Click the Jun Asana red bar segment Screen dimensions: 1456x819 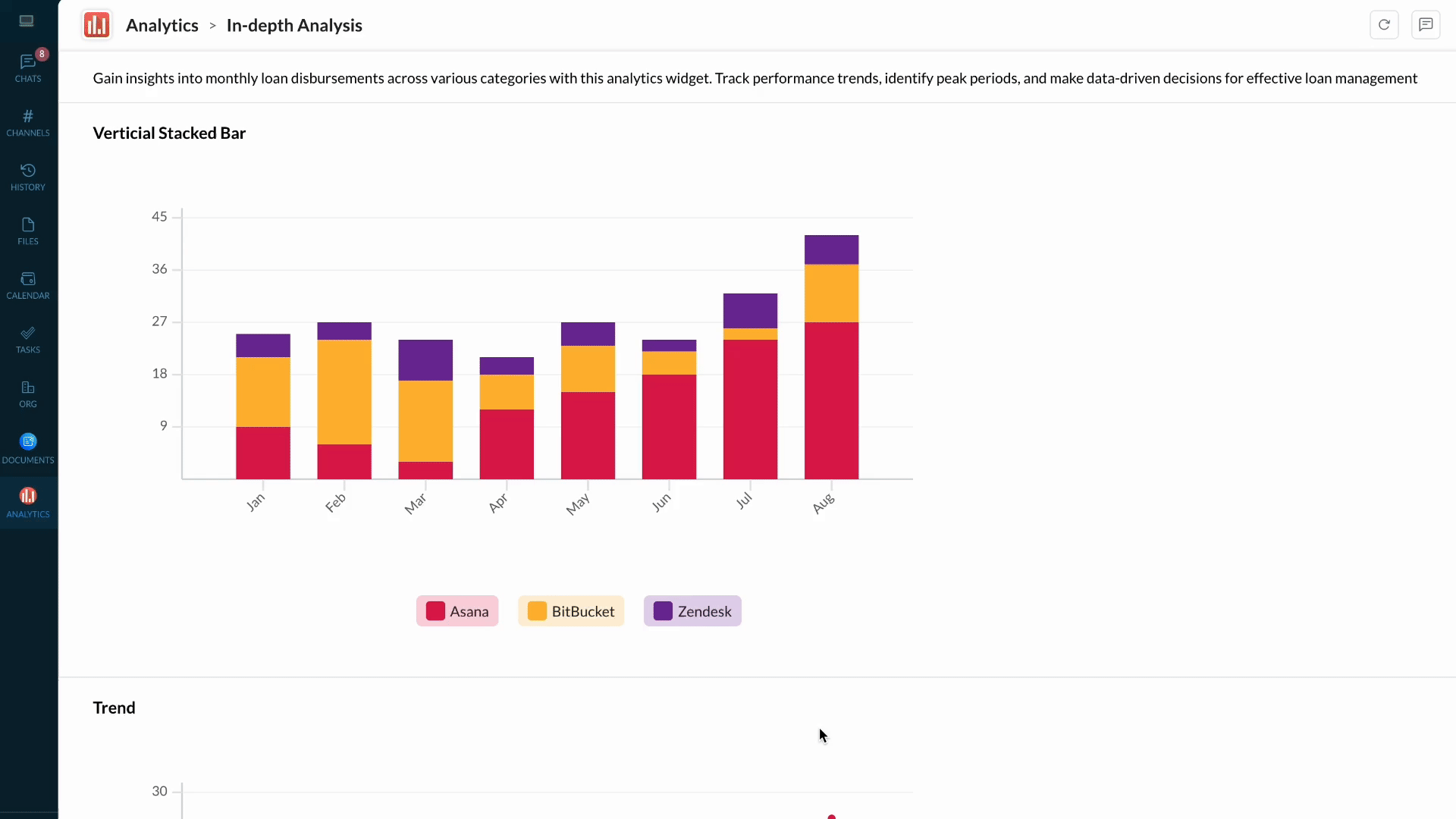tap(669, 427)
